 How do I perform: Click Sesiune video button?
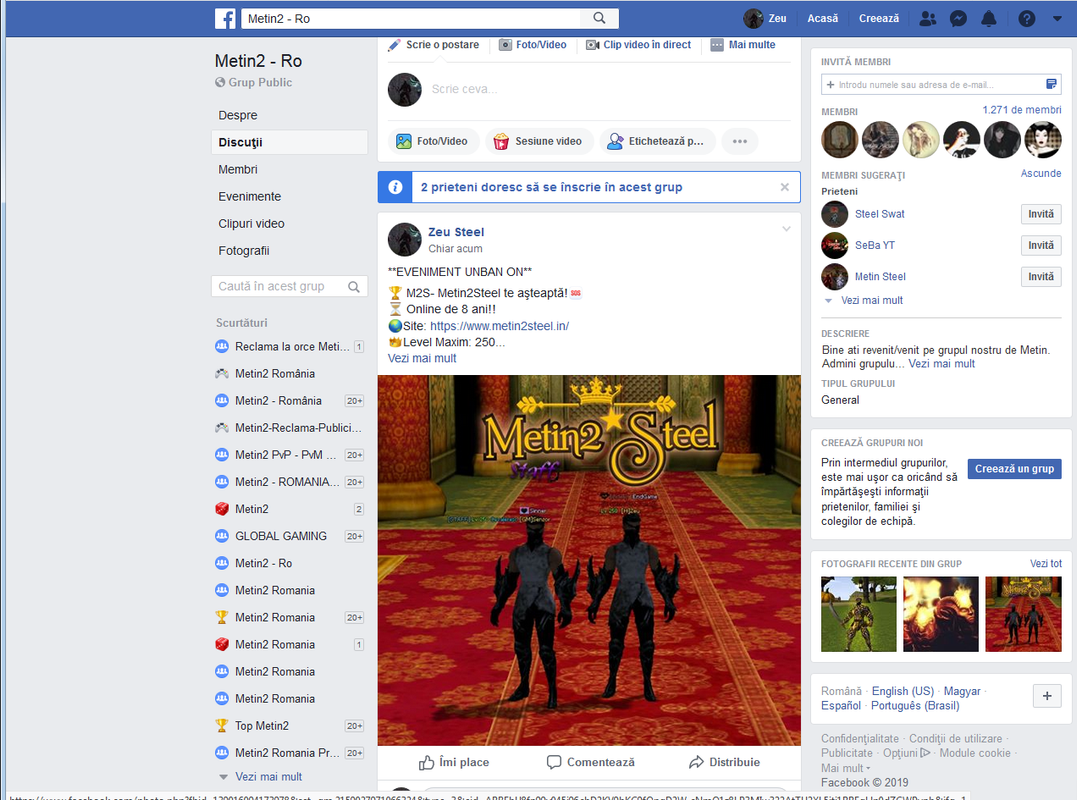538,141
